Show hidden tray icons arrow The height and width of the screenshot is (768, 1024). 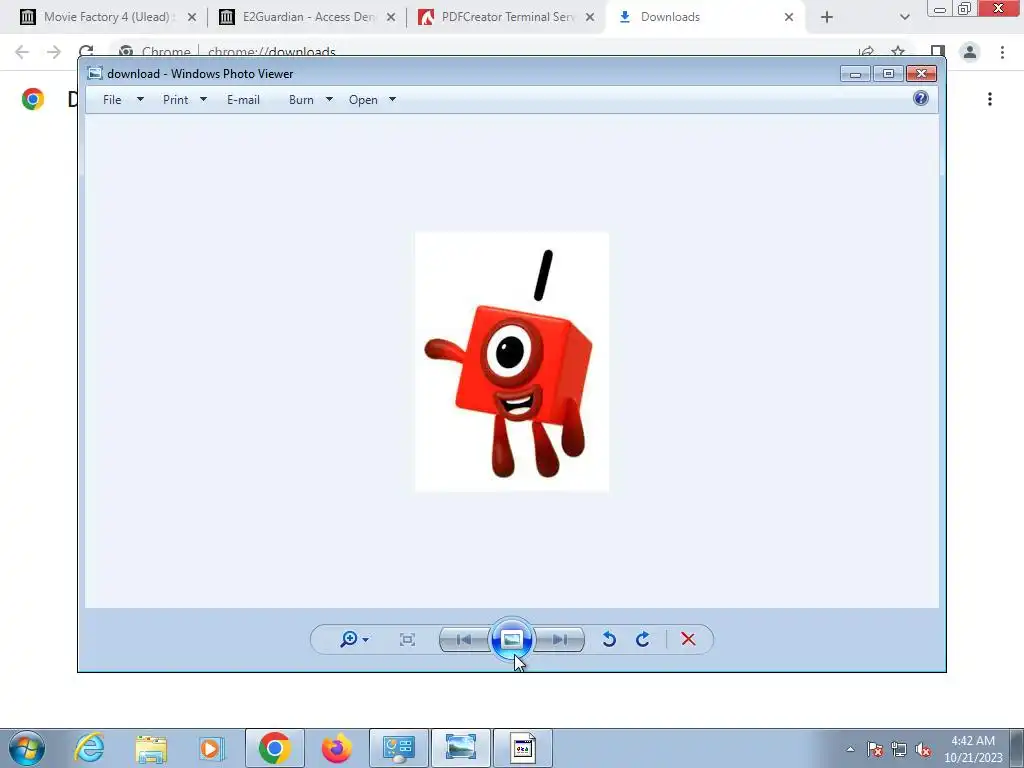point(850,749)
